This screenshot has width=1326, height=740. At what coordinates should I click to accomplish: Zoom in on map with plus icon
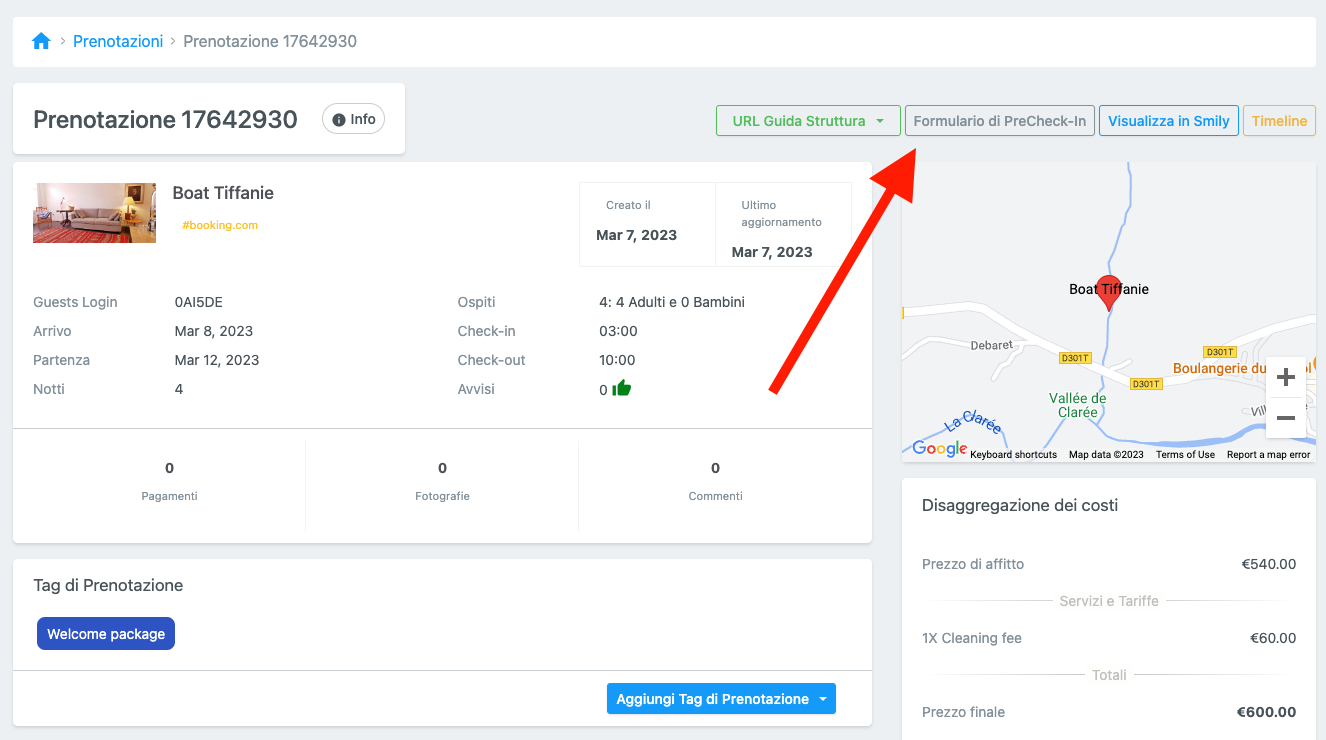click(1286, 378)
